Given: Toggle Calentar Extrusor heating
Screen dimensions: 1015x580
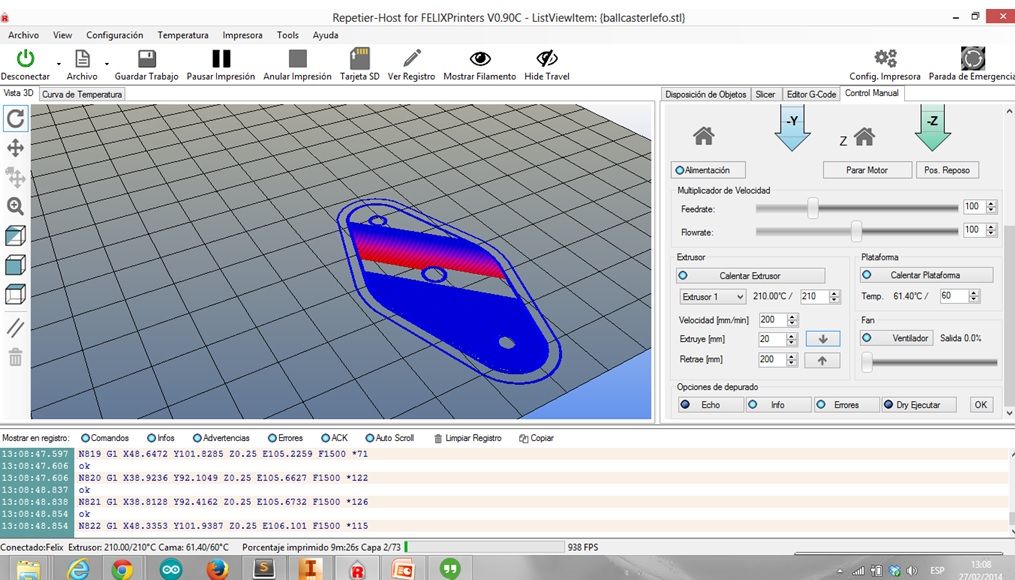Looking at the screenshot, I should (x=750, y=276).
